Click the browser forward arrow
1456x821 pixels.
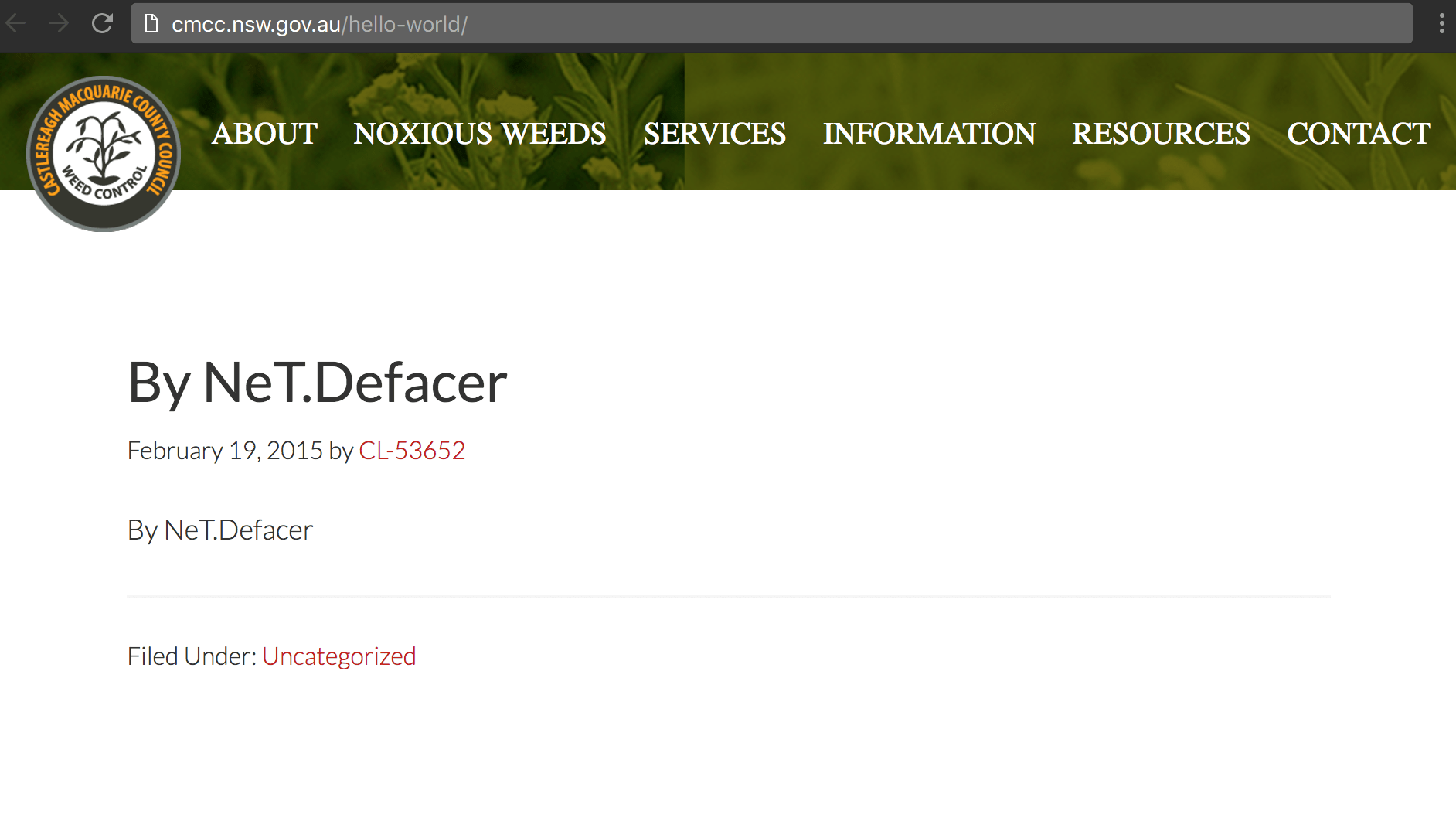(x=59, y=23)
